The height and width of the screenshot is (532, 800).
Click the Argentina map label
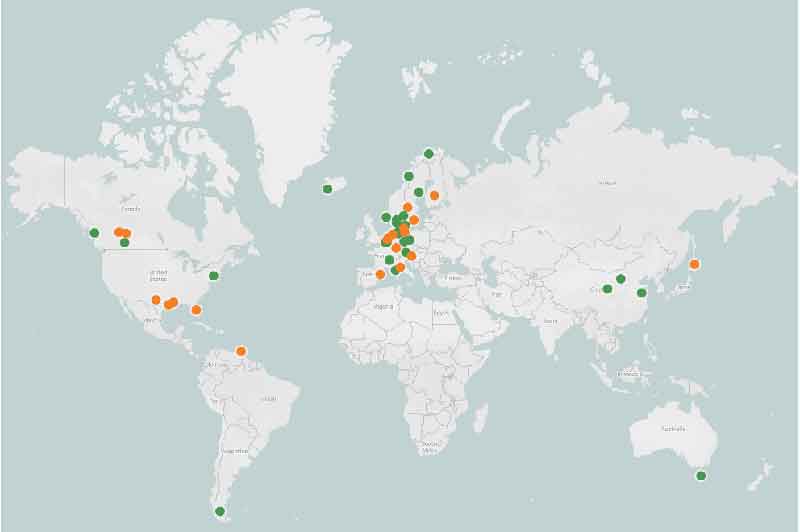click(235, 451)
